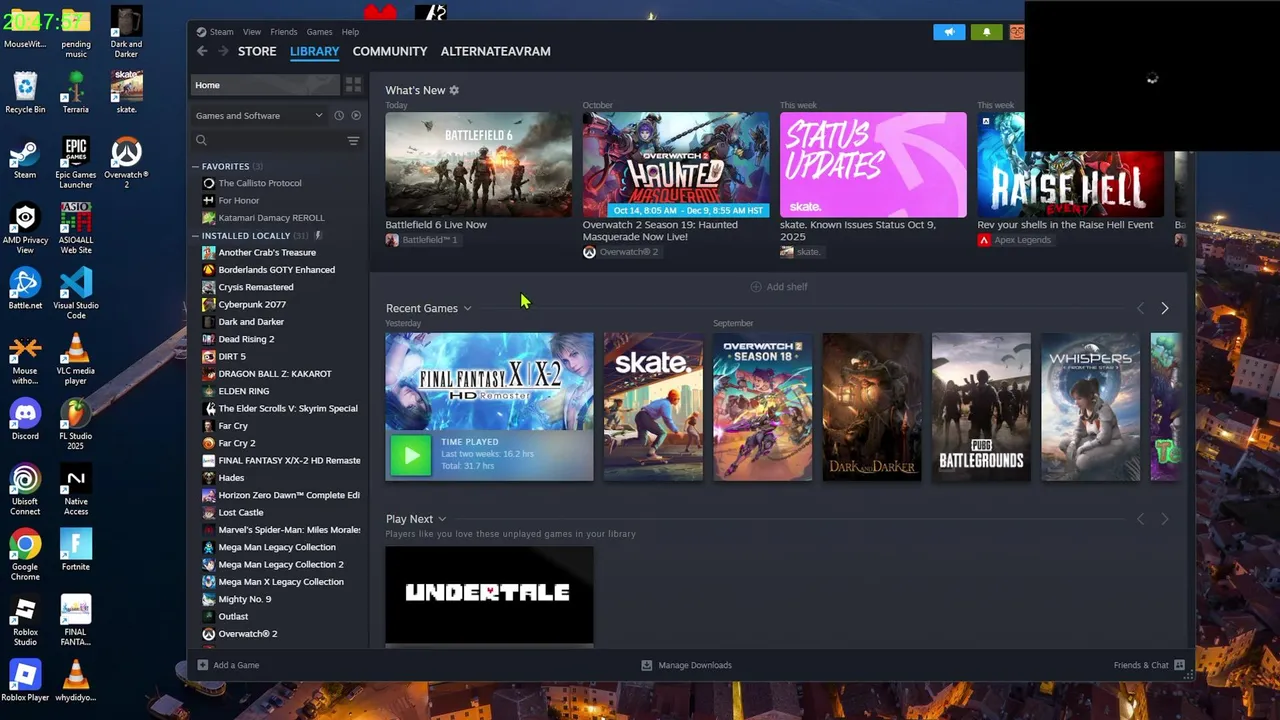This screenshot has width=1280, height=720.
Task: Open Fortnite desktop shortcut
Action: [76, 550]
